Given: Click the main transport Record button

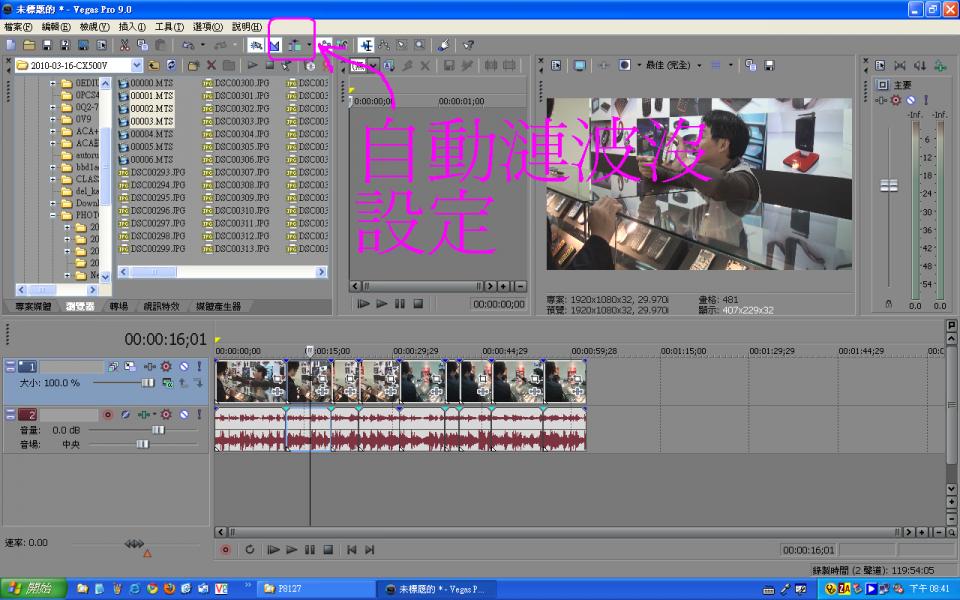Looking at the screenshot, I should tap(226, 550).
